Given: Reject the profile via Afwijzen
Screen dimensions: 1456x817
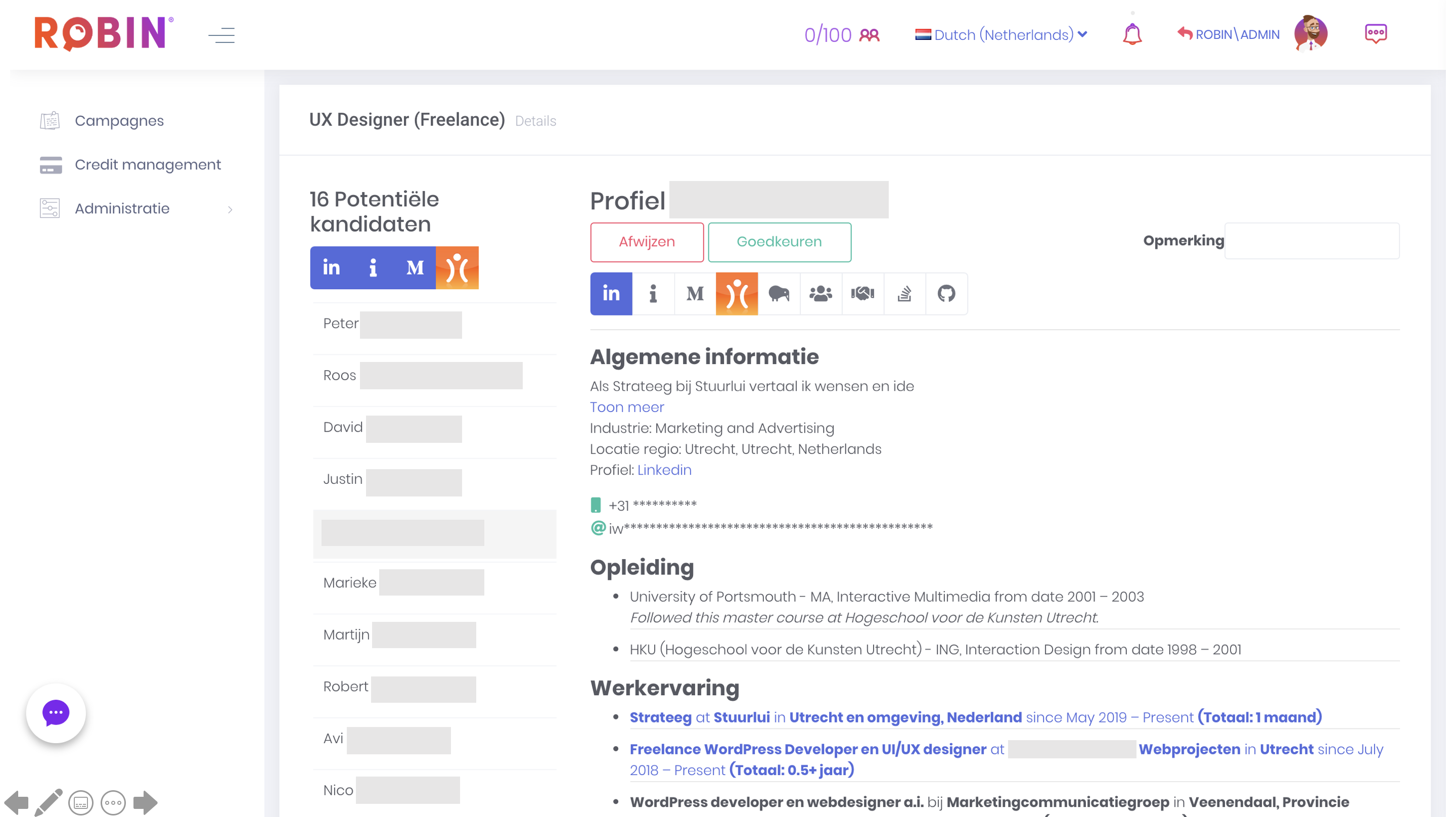Looking at the screenshot, I should pyautogui.click(x=647, y=242).
